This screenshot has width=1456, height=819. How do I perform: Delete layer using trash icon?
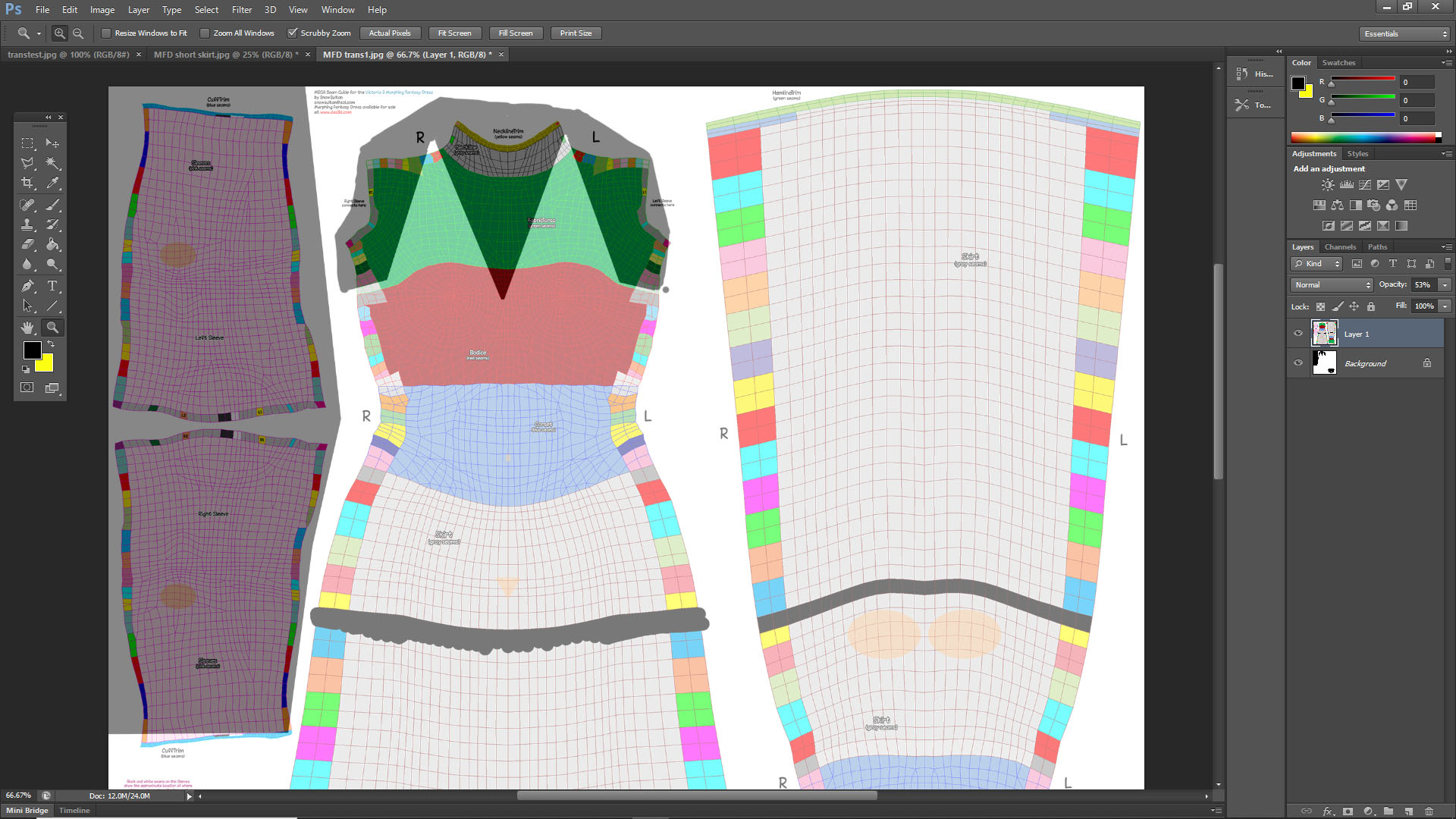point(1429,811)
